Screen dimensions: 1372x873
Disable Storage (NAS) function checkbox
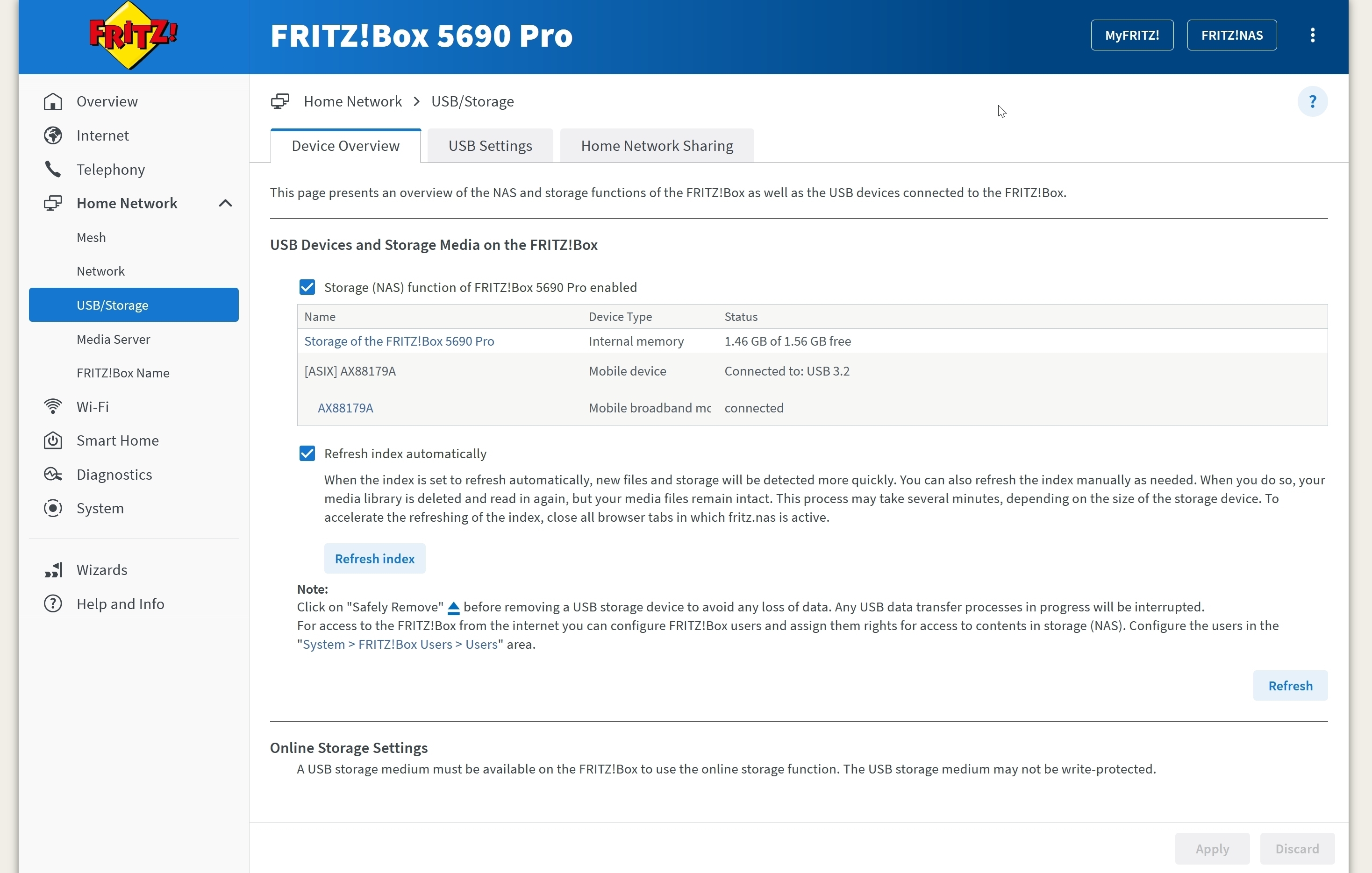pos(307,287)
